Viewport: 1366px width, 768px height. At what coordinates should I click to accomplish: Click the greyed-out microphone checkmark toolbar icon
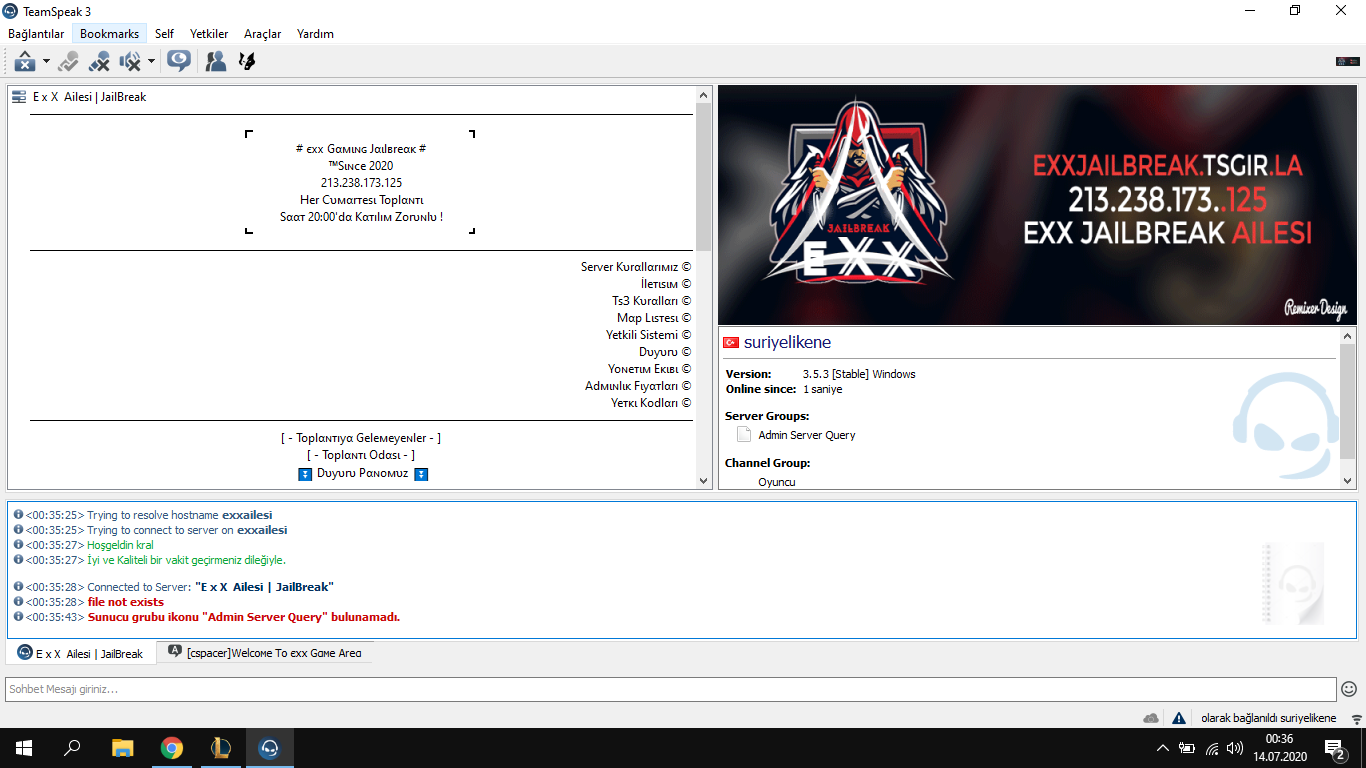(68, 62)
